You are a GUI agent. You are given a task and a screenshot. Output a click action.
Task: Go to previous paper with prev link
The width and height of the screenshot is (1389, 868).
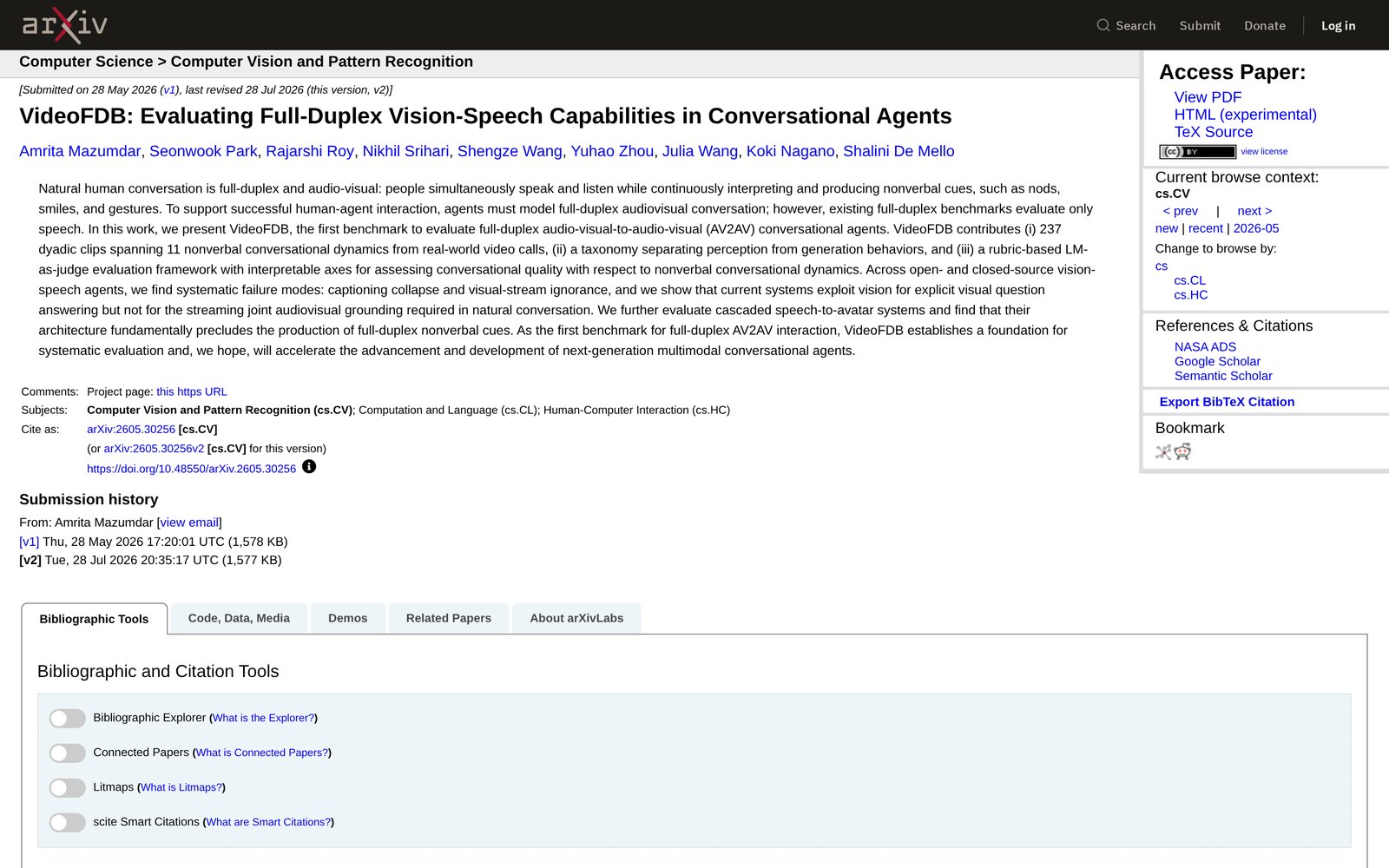tap(1180, 211)
